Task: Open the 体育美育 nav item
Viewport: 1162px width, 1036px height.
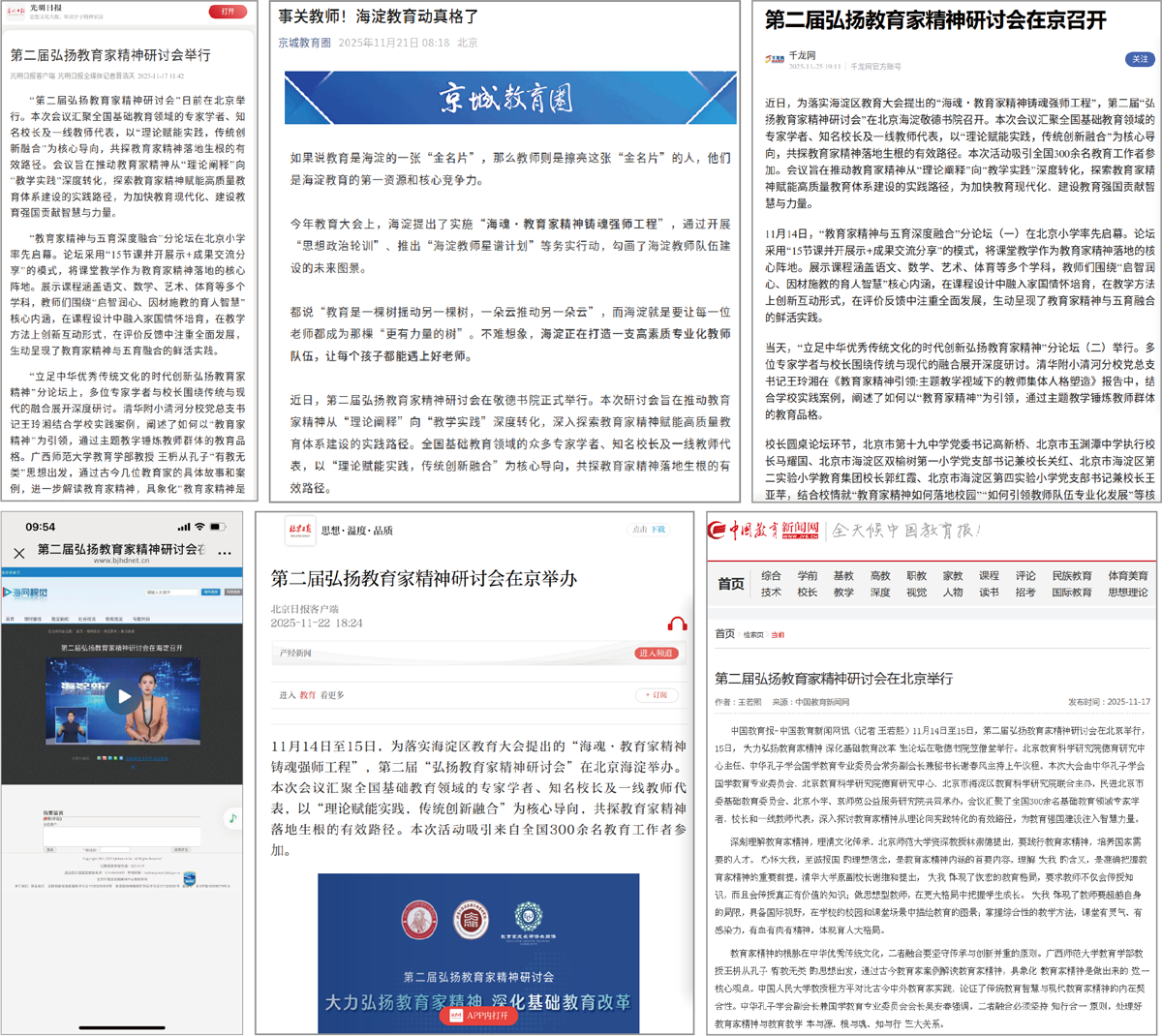Action: 1128,576
